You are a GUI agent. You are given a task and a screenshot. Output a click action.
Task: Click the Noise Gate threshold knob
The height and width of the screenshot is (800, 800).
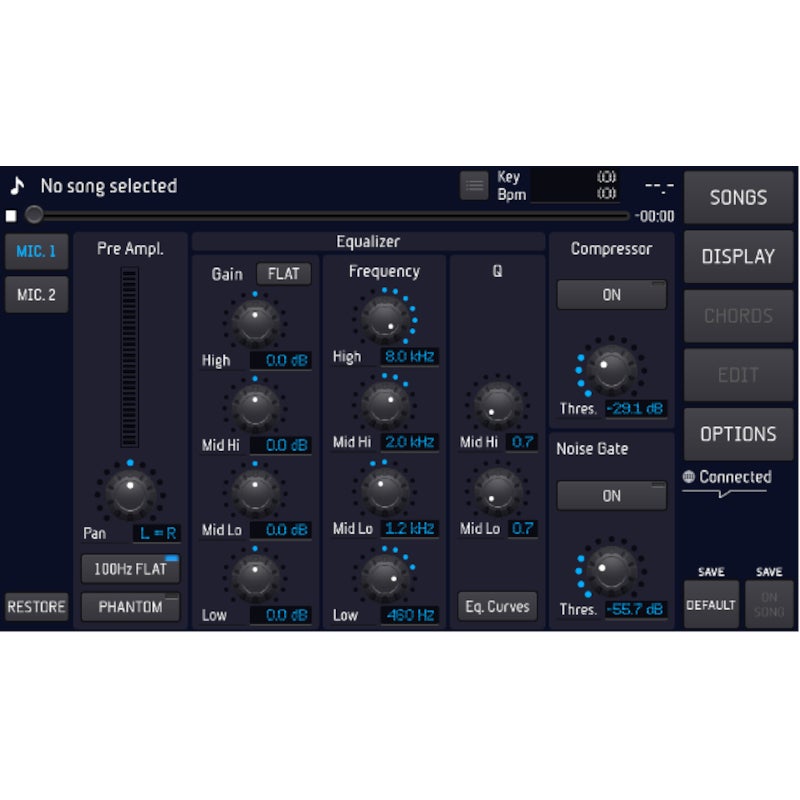click(x=611, y=571)
